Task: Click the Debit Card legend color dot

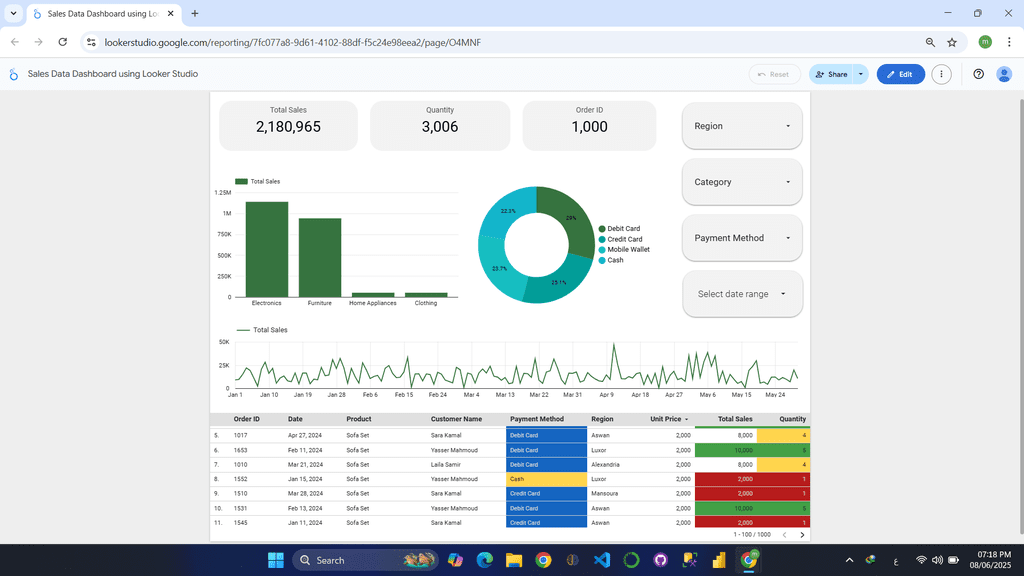Action: [602, 229]
